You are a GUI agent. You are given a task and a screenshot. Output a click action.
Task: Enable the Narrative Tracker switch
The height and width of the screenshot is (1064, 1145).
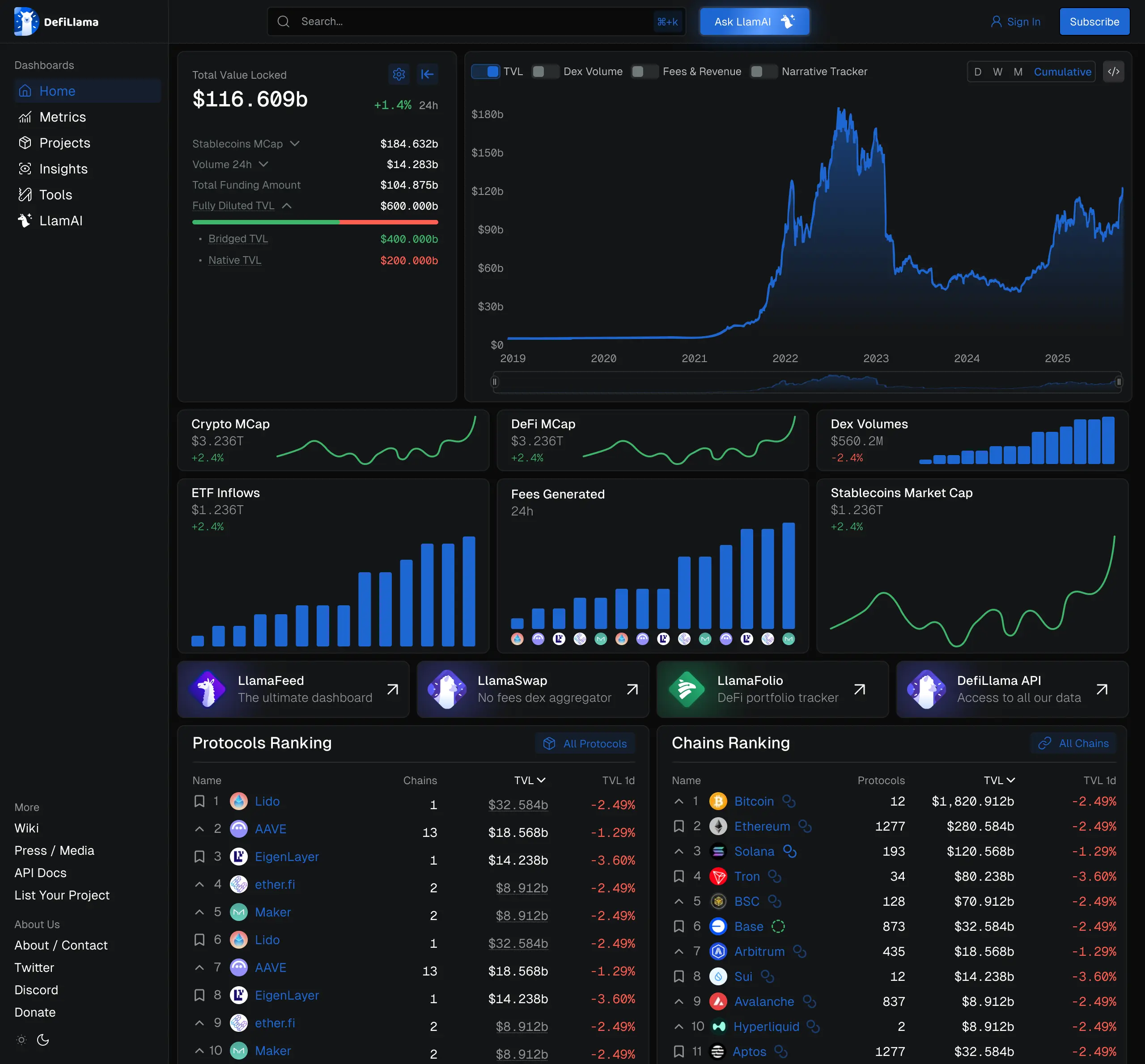coord(764,72)
